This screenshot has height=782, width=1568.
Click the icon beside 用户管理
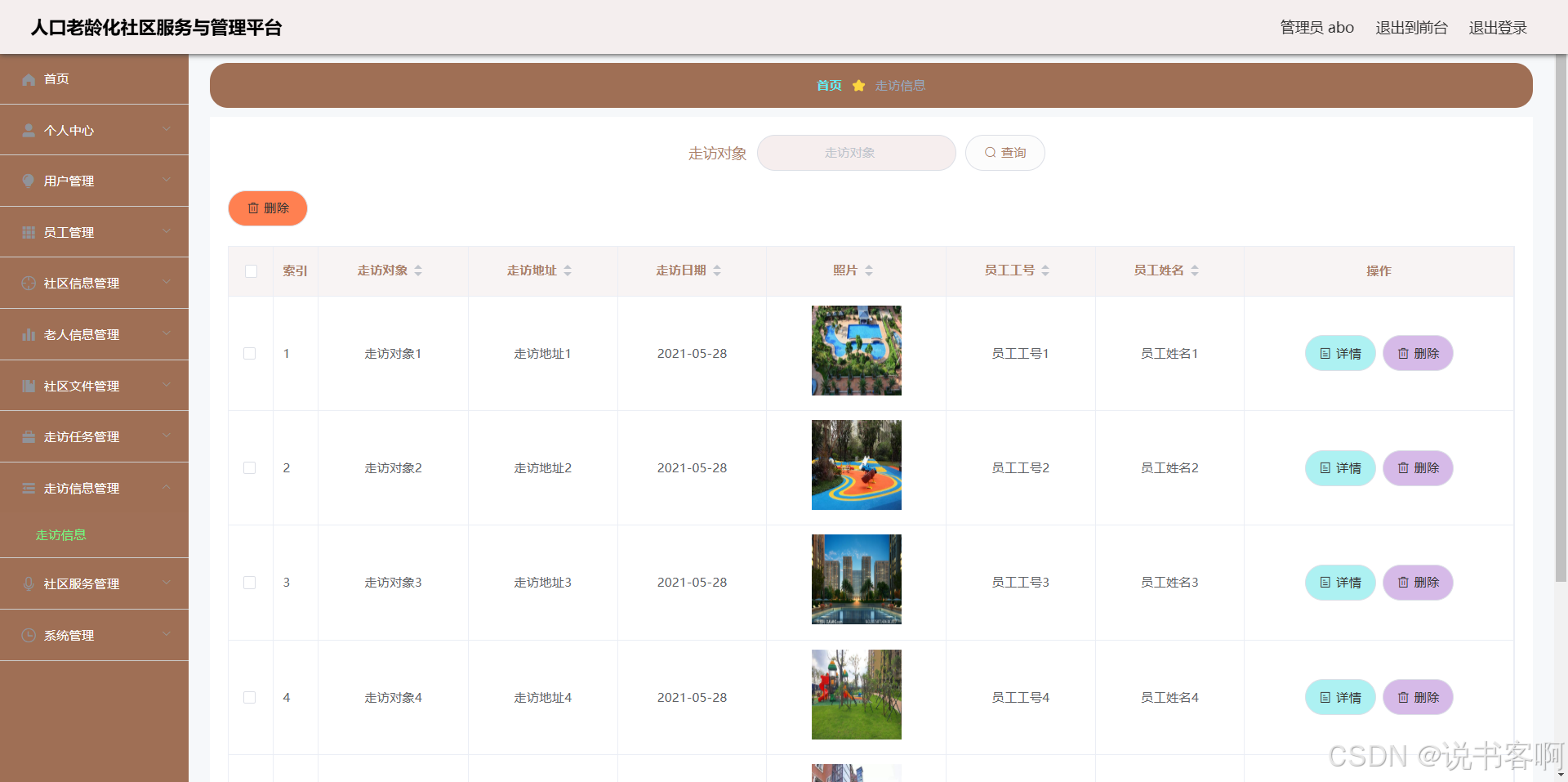tap(29, 181)
